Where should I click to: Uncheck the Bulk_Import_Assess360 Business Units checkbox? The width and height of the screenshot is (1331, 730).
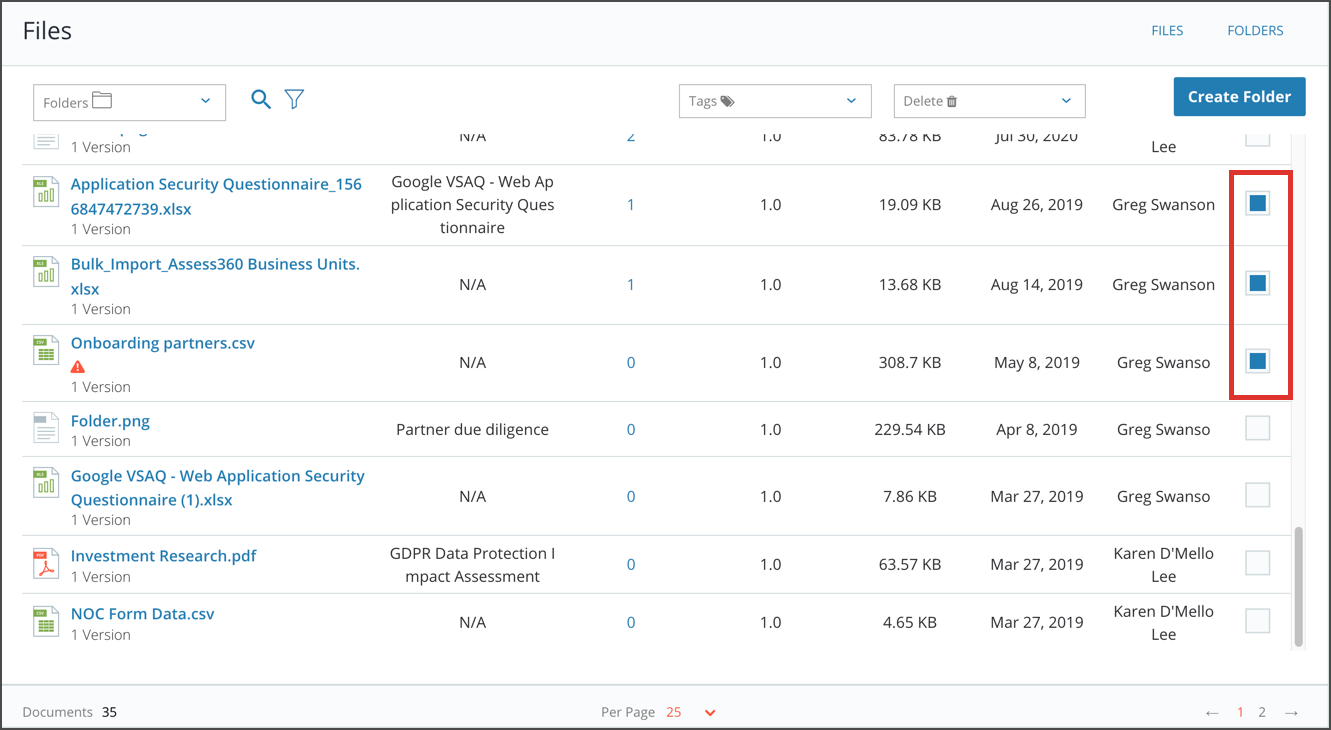click(1258, 284)
